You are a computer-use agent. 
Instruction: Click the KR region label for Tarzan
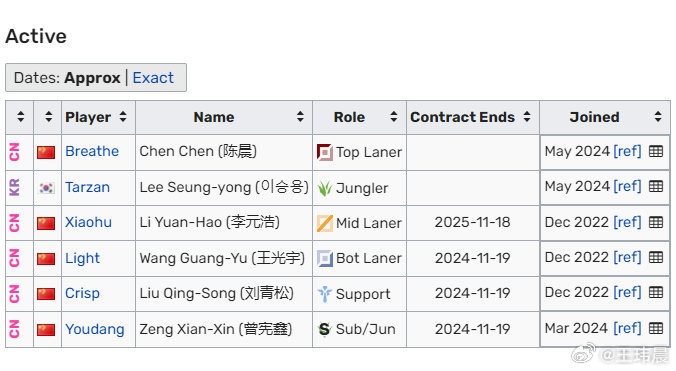(14, 187)
